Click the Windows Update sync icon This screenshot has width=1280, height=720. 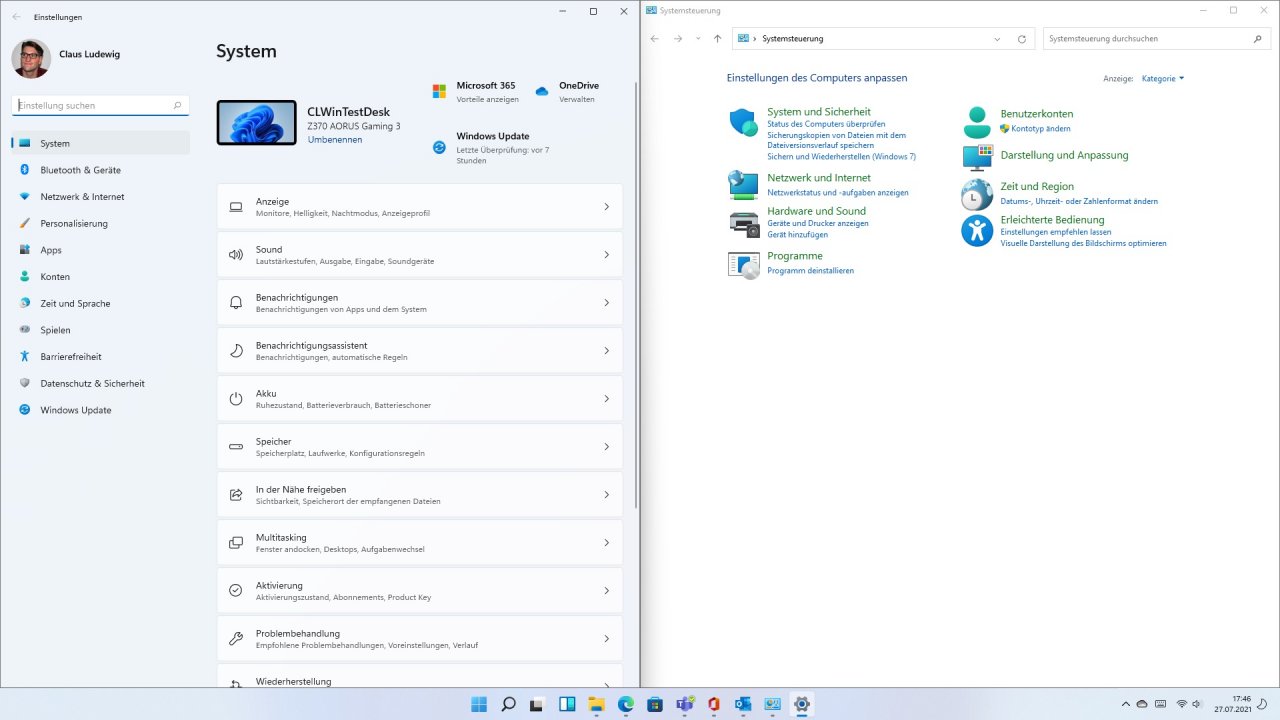point(439,147)
